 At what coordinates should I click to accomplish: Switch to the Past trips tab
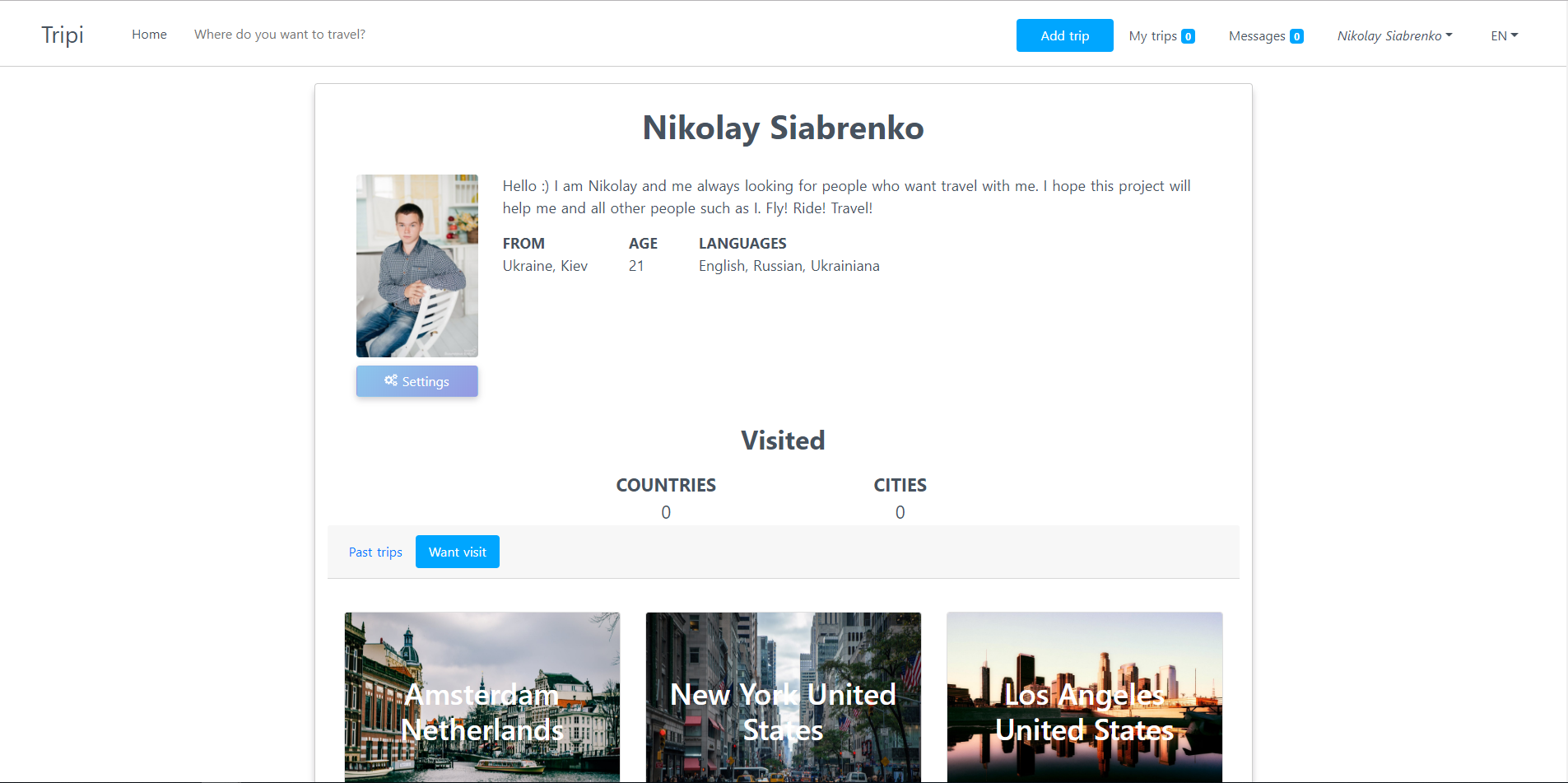pos(375,552)
